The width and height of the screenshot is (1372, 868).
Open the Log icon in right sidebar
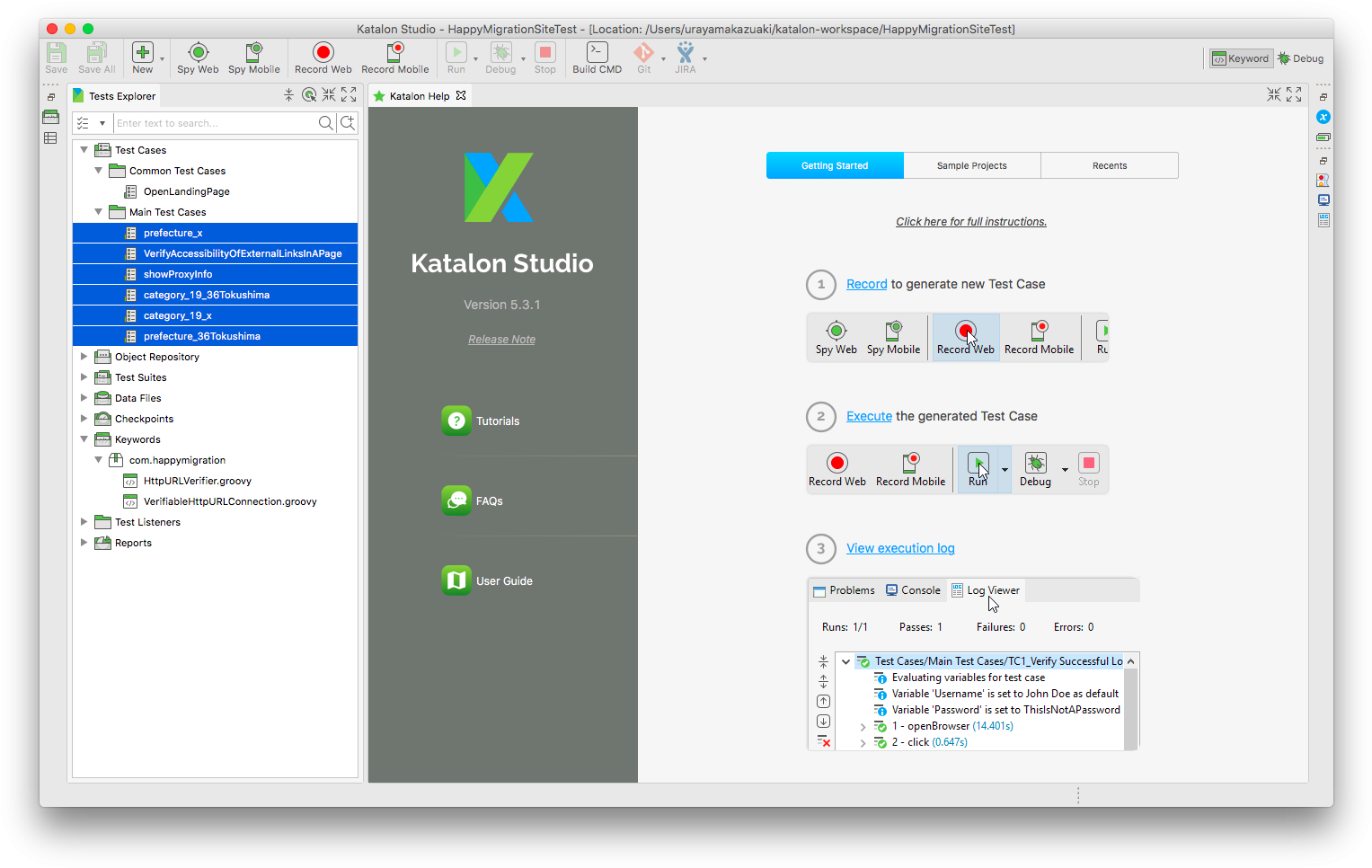(1323, 220)
